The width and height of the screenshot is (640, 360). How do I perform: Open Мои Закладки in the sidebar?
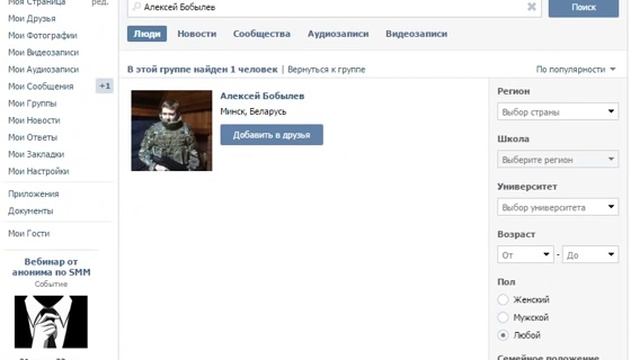click(36, 154)
